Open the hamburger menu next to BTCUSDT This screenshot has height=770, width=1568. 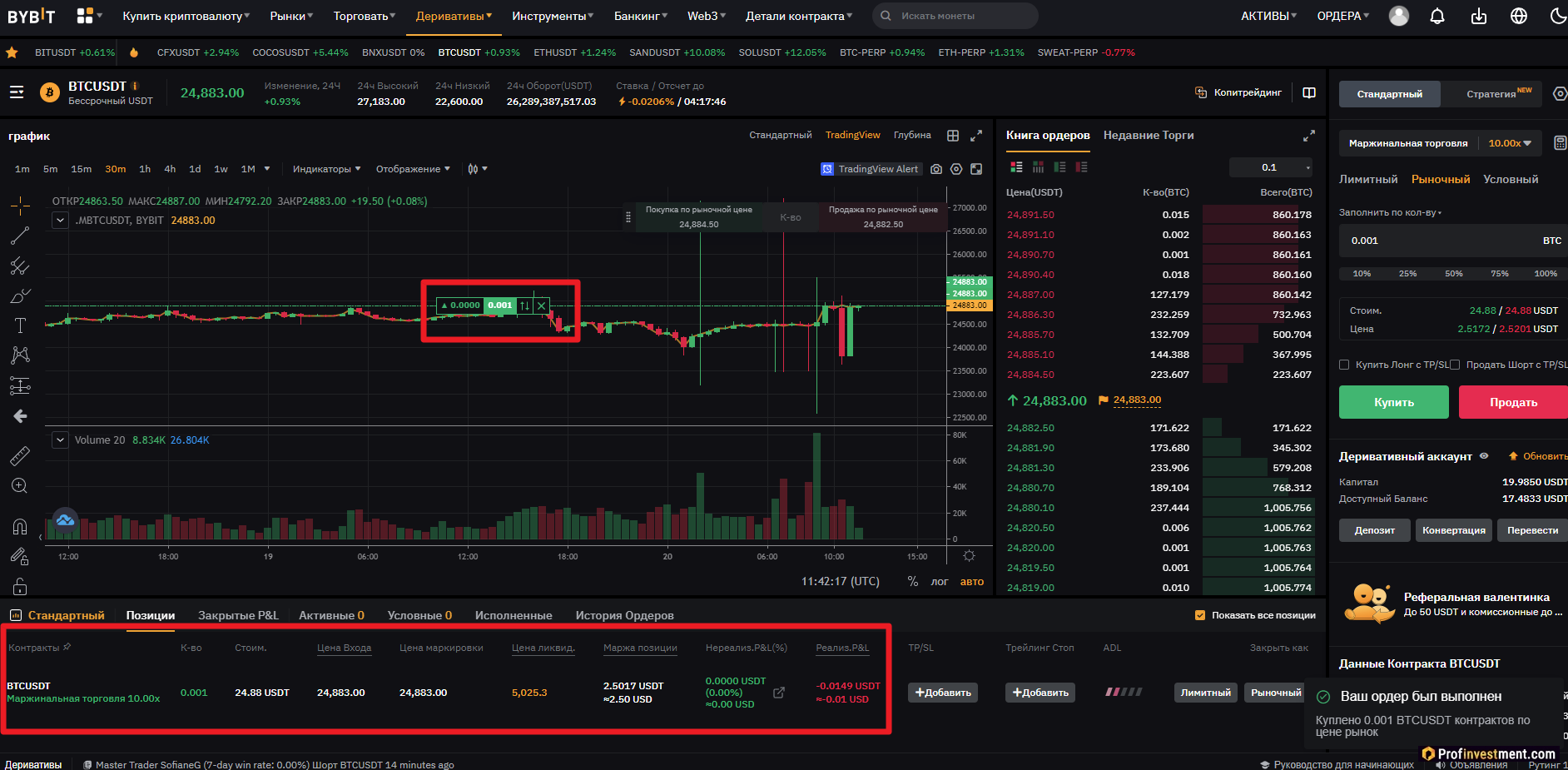click(17, 92)
